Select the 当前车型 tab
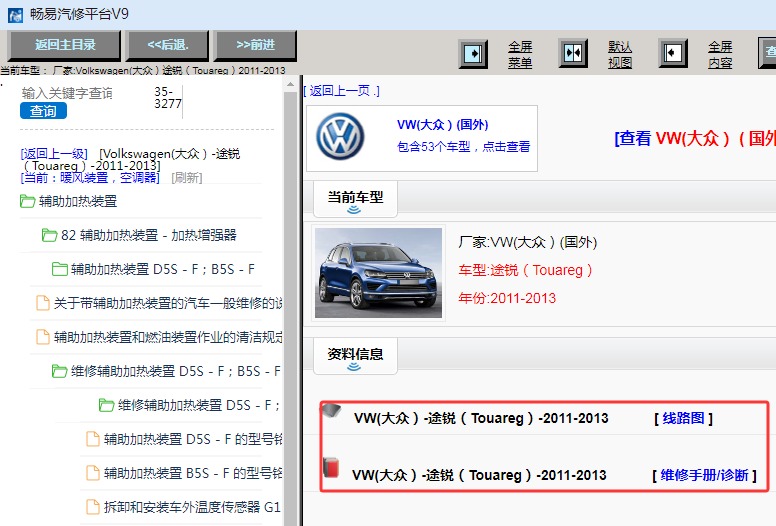The width and height of the screenshot is (776, 526). [355, 199]
